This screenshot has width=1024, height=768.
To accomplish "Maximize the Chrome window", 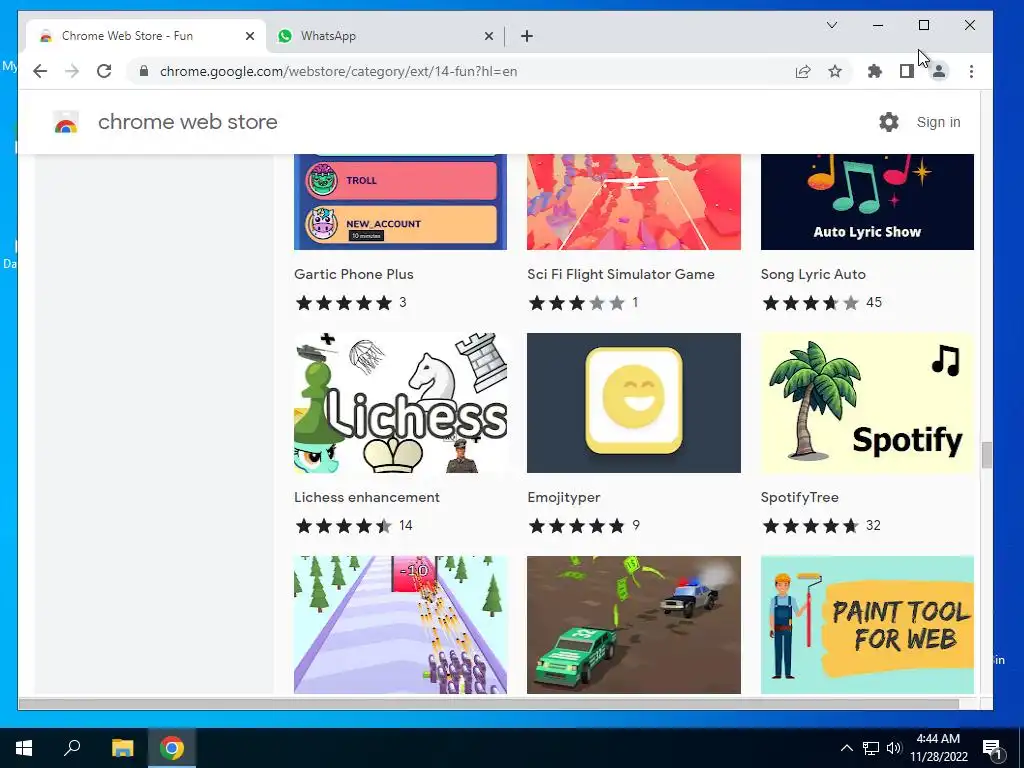I will 923,25.
